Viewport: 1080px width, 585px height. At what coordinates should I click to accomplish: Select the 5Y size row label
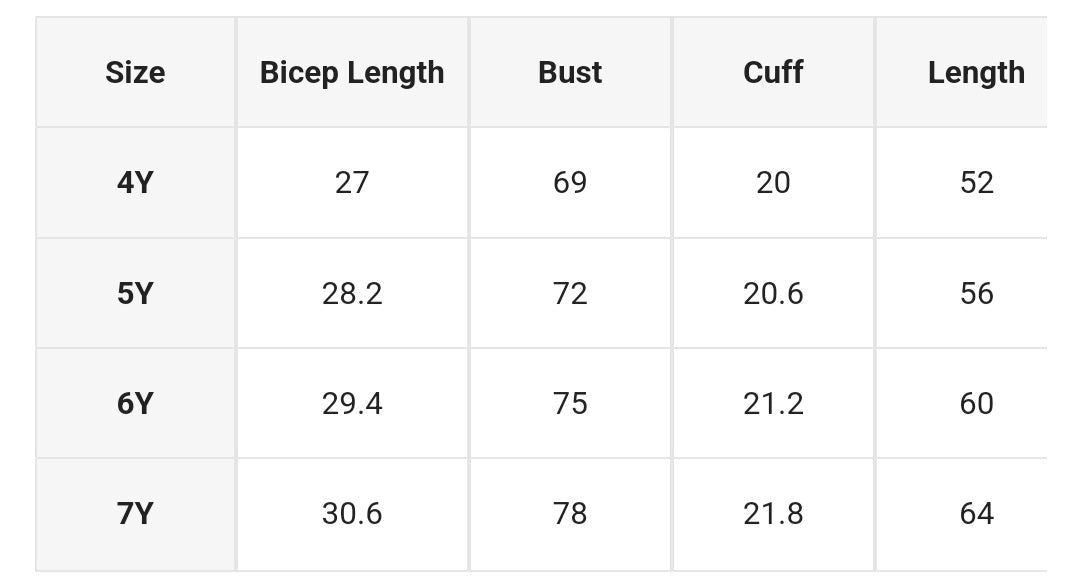[x=135, y=294]
